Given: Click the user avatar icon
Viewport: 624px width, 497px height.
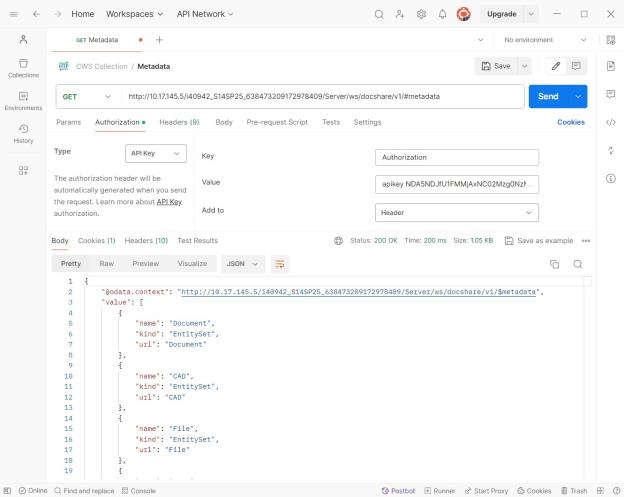Looking at the screenshot, I should [x=464, y=14].
